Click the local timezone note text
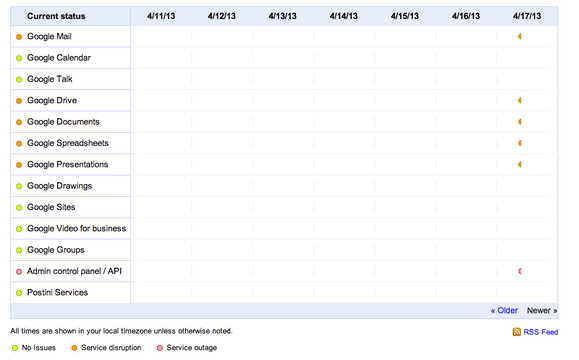Screen dimensions: 579x360 tap(121, 331)
